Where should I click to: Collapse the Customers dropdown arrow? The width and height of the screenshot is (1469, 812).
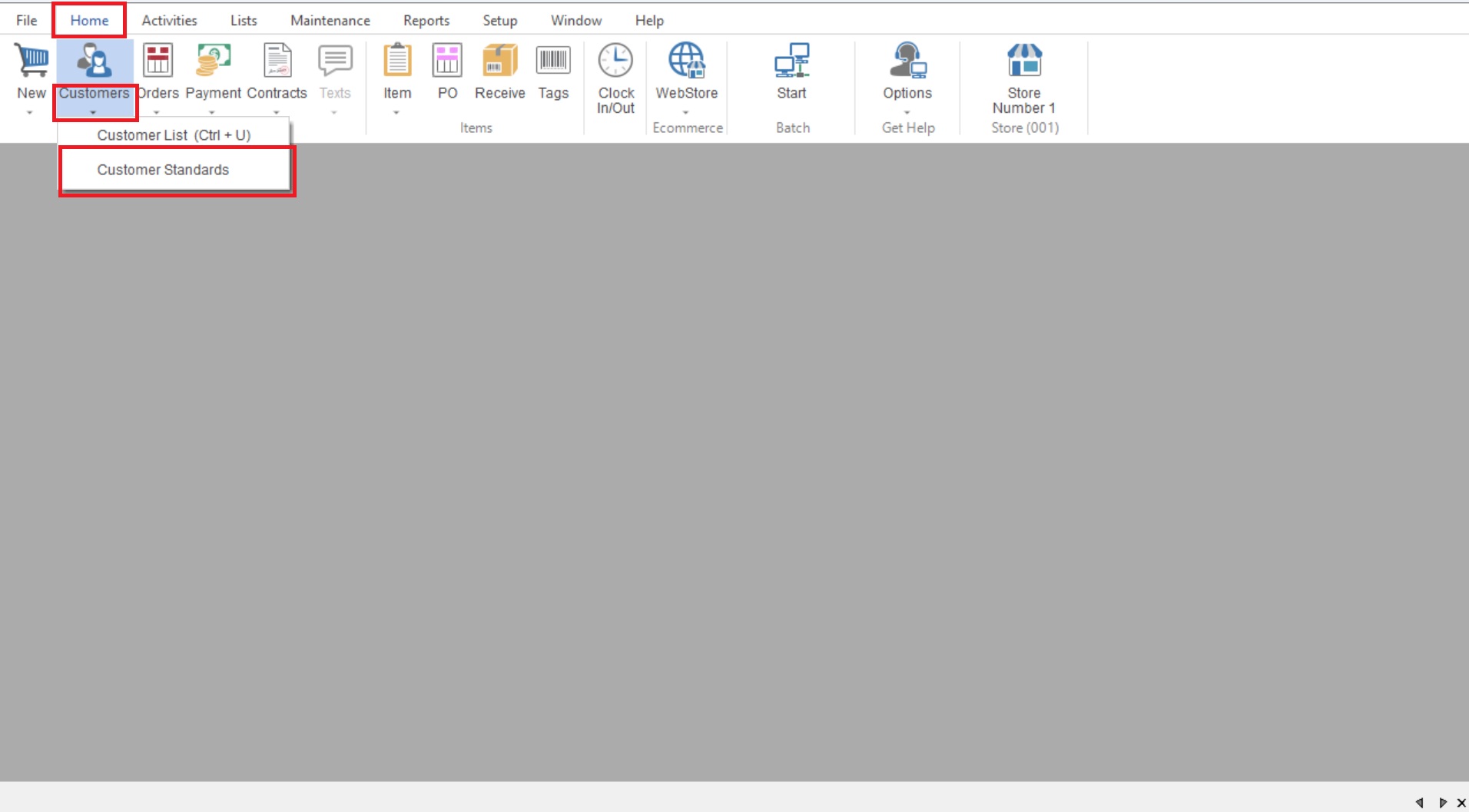[93, 113]
